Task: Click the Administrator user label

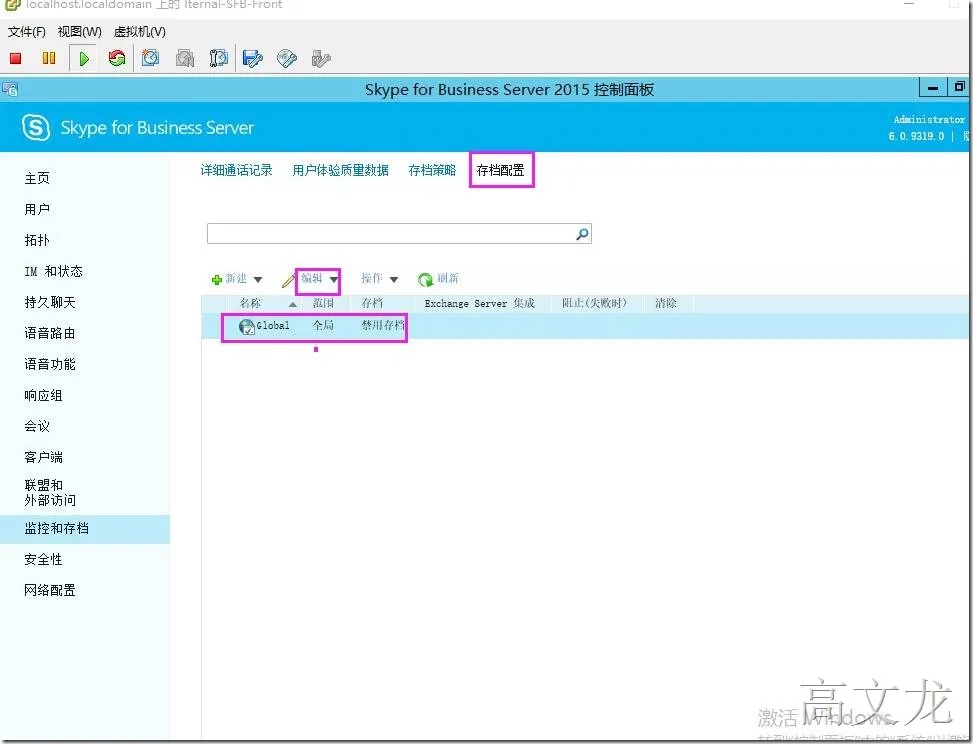Action: click(929, 120)
